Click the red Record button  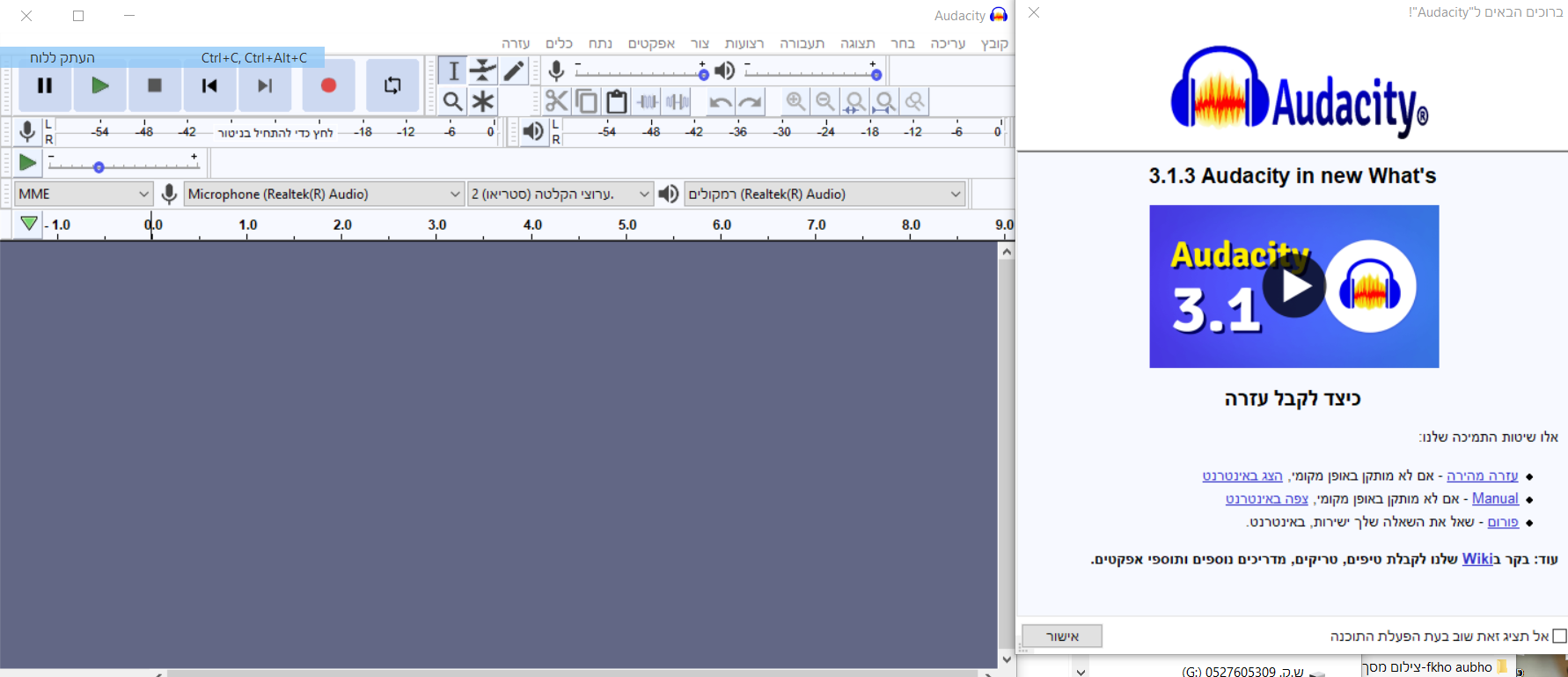pos(328,85)
